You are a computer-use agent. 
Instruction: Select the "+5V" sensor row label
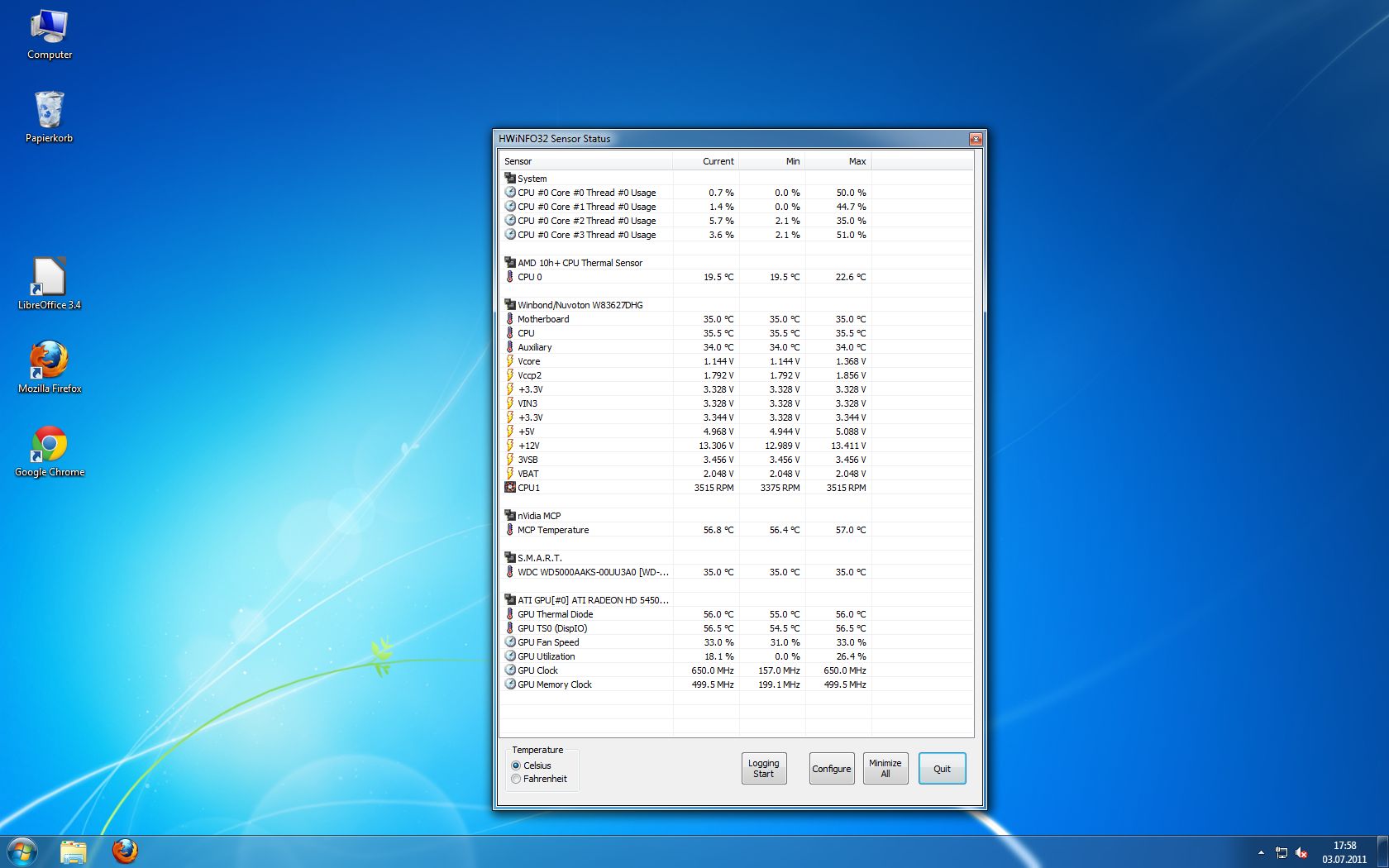tap(527, 432)
